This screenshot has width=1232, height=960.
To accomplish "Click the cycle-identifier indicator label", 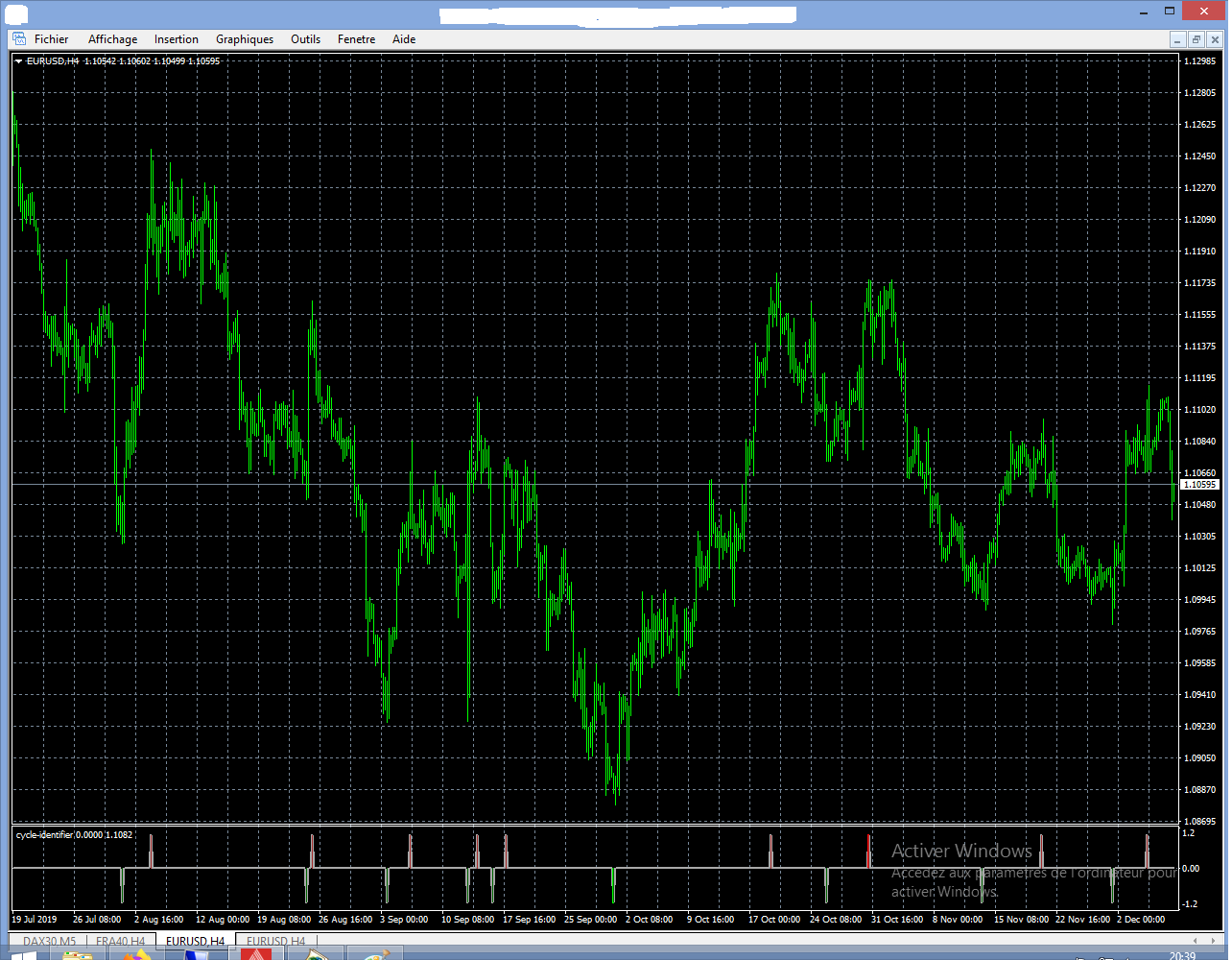I will tap(74, 835).
